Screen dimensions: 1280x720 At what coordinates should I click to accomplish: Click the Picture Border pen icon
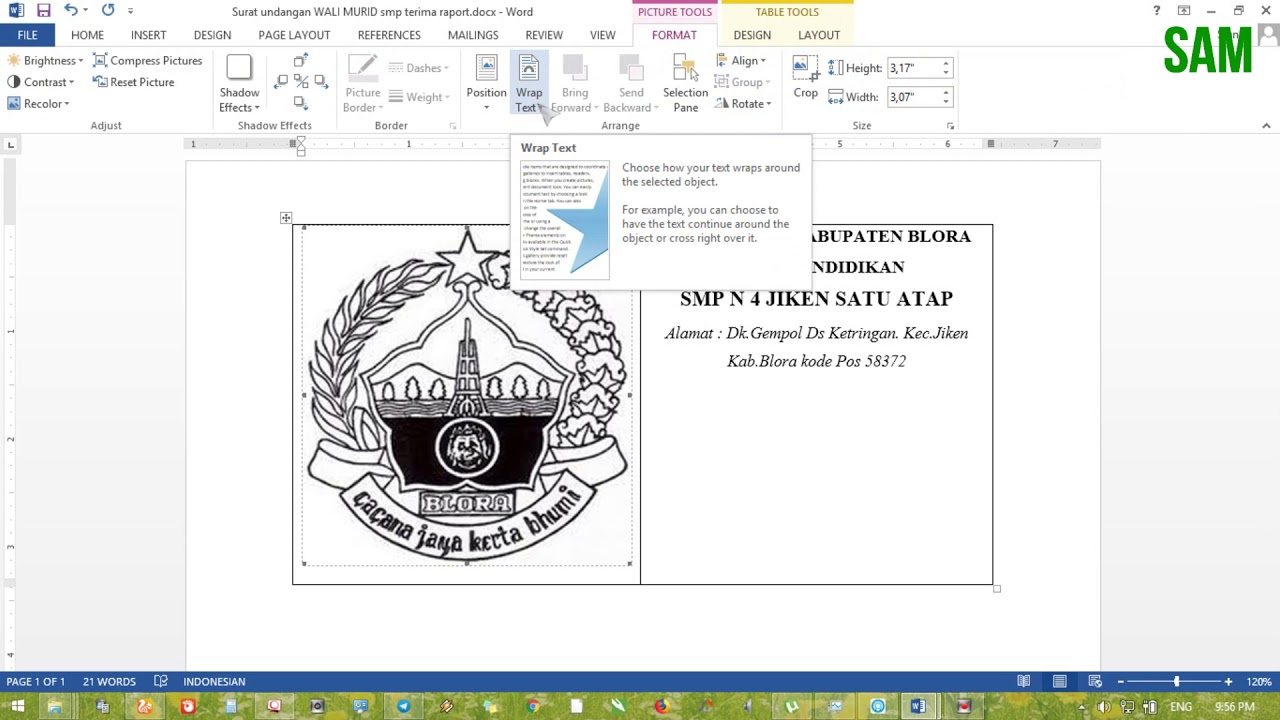(x=362, y=67)
